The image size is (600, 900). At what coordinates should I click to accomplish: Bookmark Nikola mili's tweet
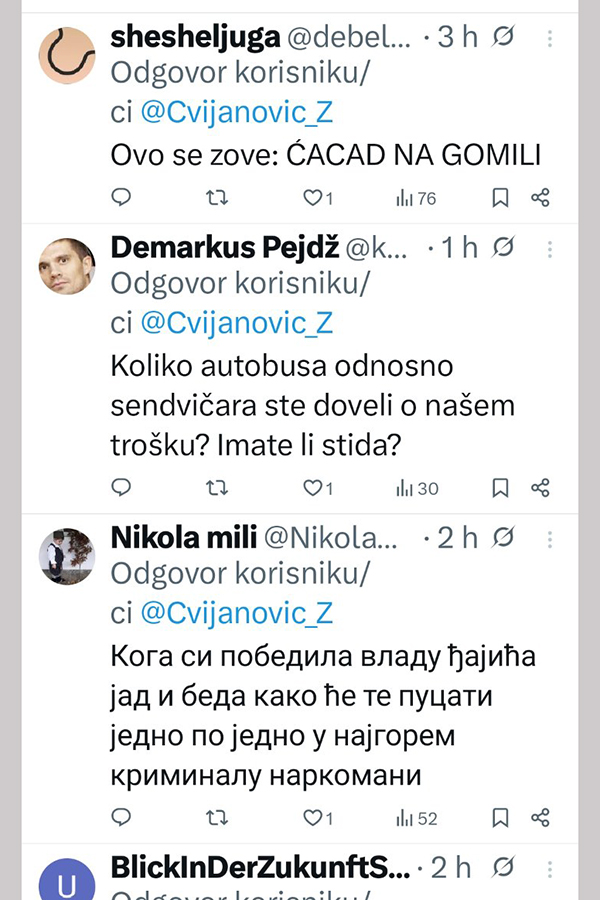coord(500,817)
